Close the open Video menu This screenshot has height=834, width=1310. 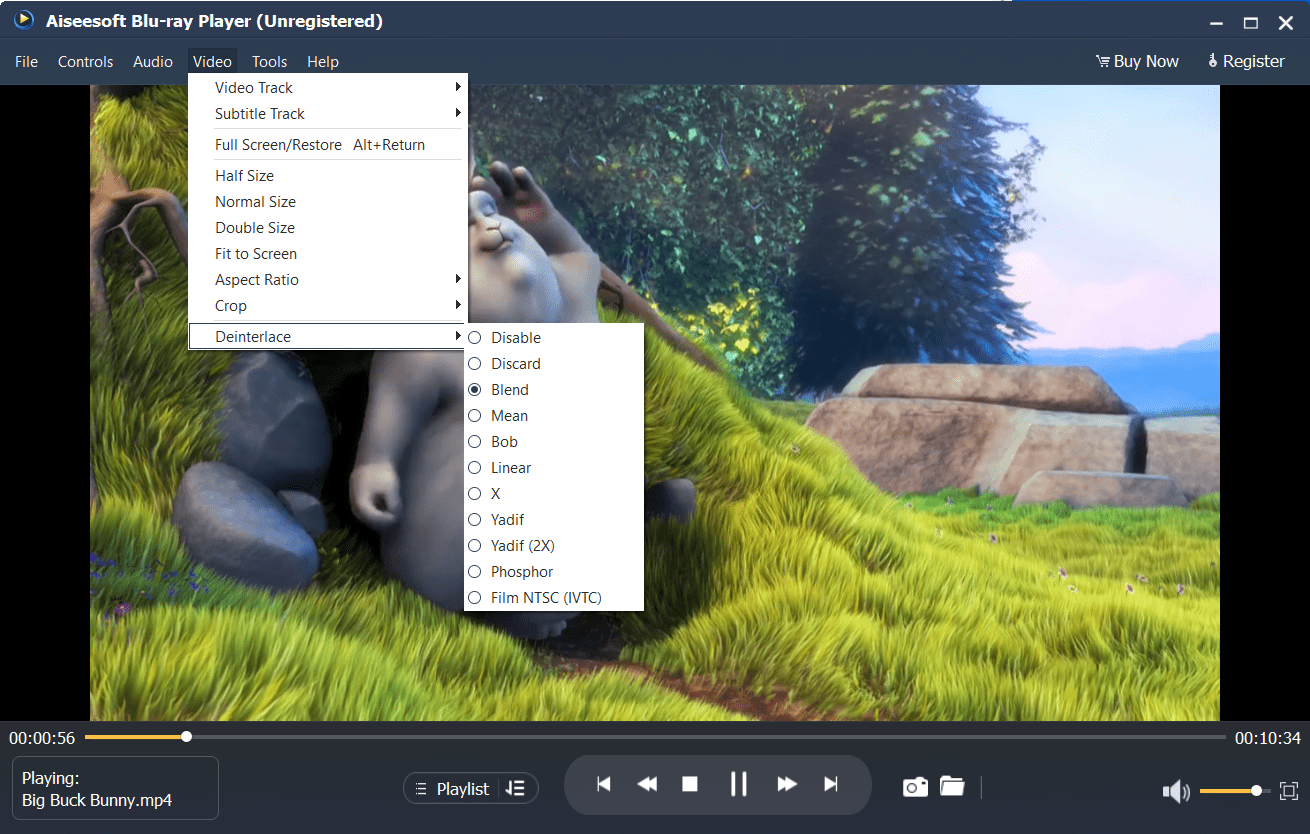212,62
